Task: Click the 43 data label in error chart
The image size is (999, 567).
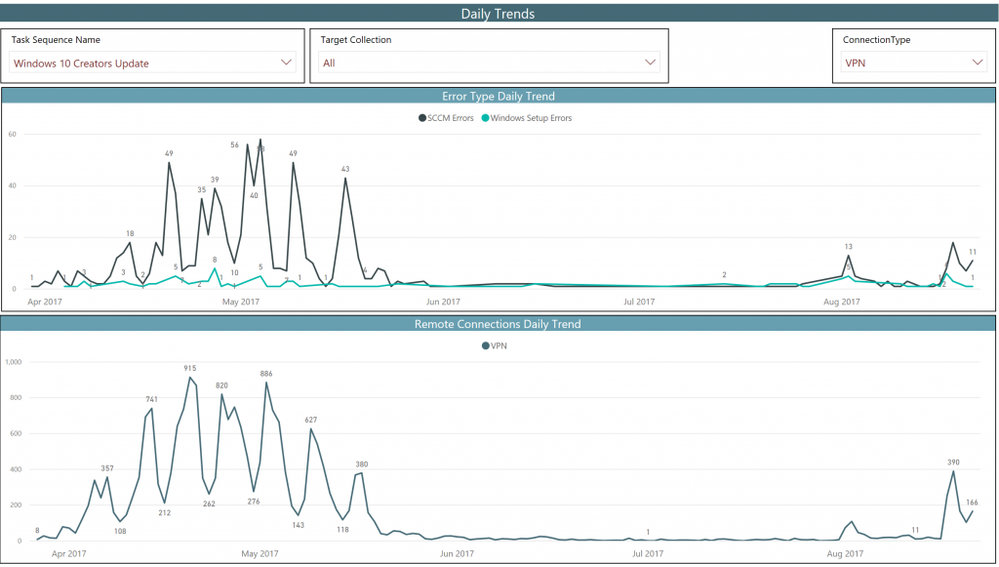Action: tap(345, 169)
